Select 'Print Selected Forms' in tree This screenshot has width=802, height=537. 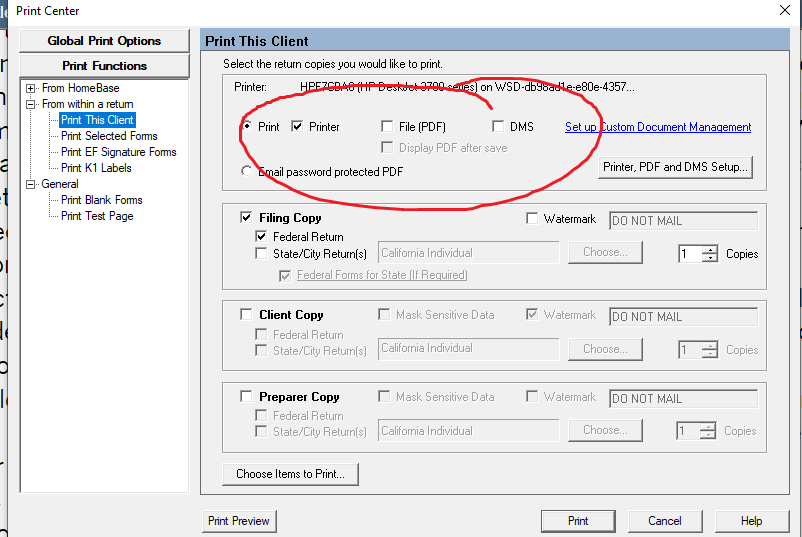click(x=108, y=136)
